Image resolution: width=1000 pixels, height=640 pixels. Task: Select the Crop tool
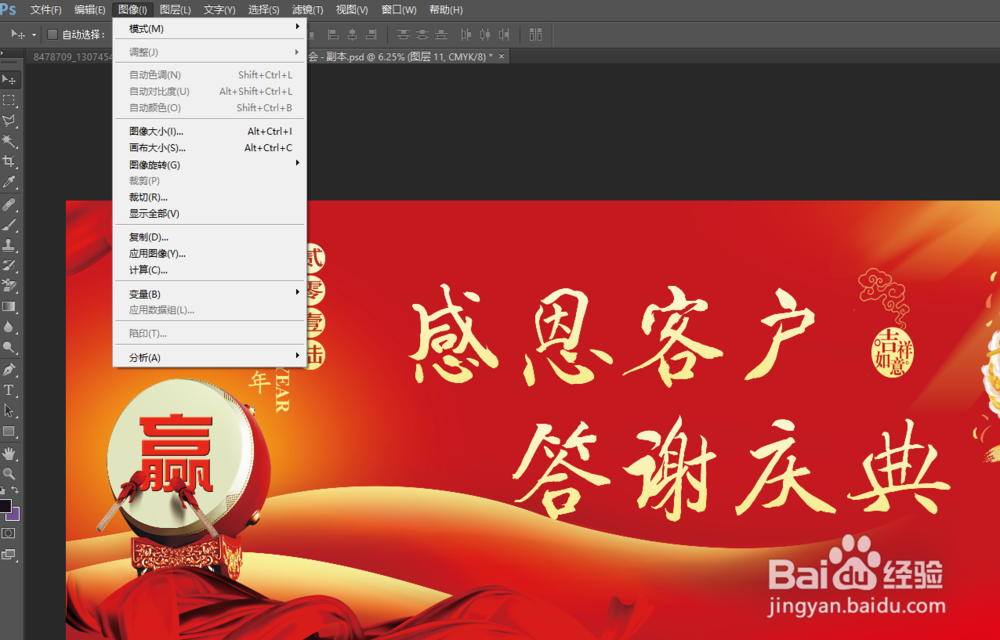[9, 161]
